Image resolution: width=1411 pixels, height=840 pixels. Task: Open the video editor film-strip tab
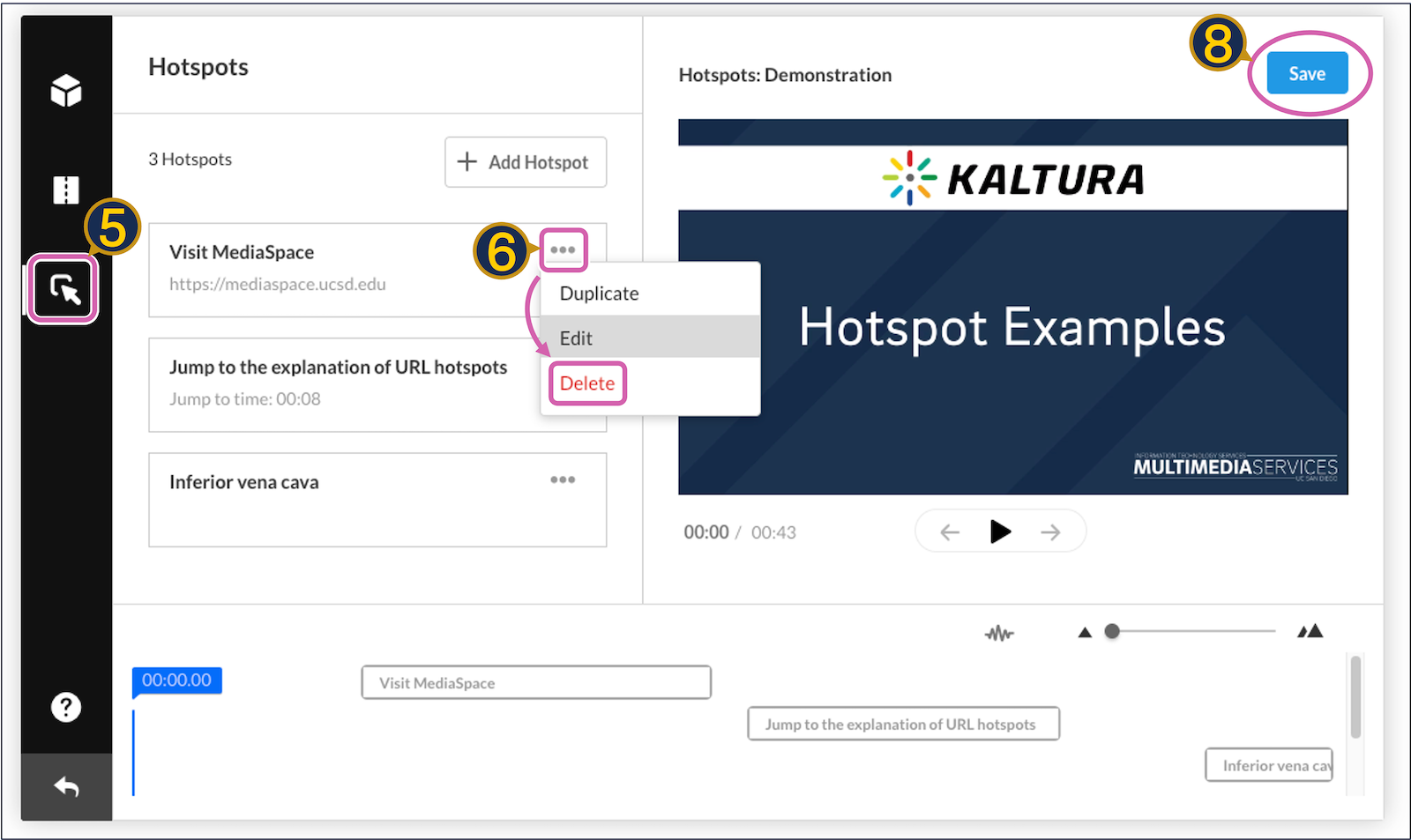point(66,190)
